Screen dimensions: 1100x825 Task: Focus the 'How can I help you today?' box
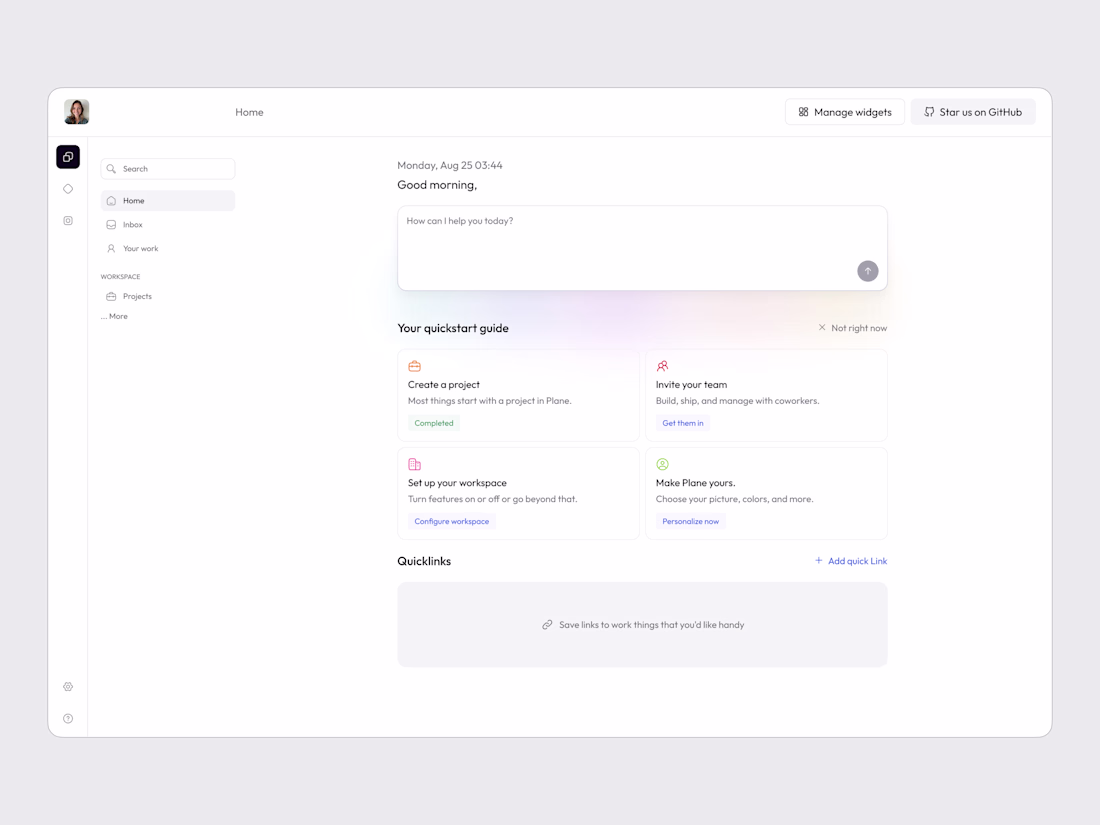click(x=642, y=248)
